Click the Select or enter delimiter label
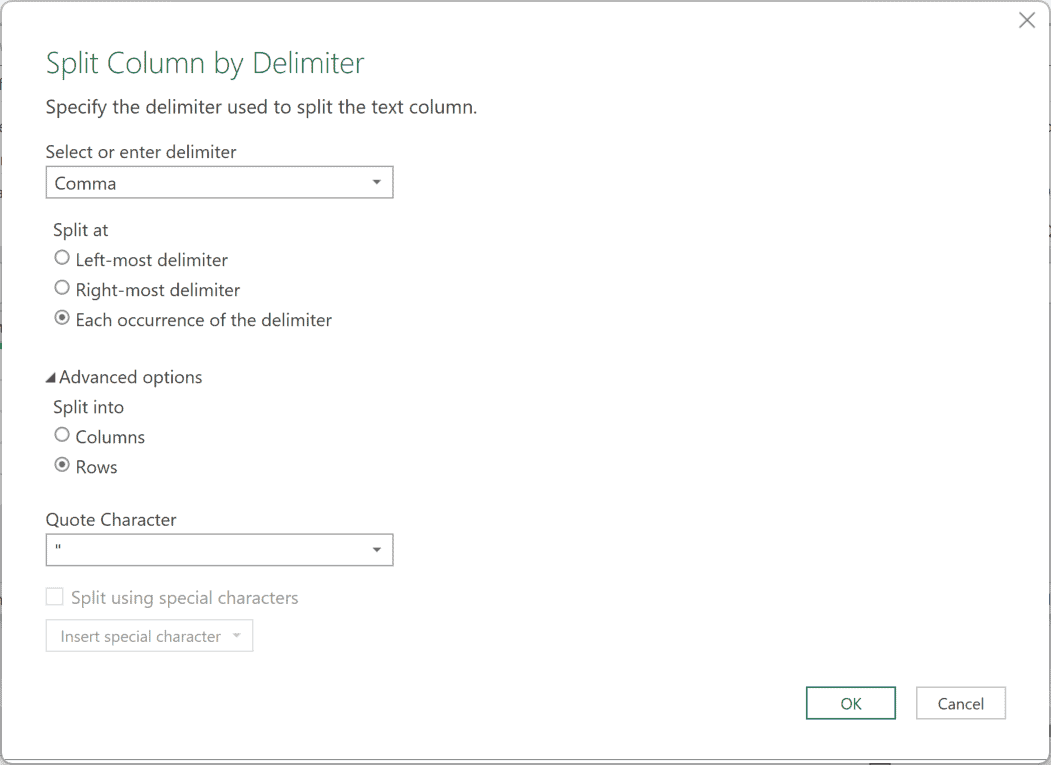This screenshot has height=765, width=1051. (x=141, y=152)
